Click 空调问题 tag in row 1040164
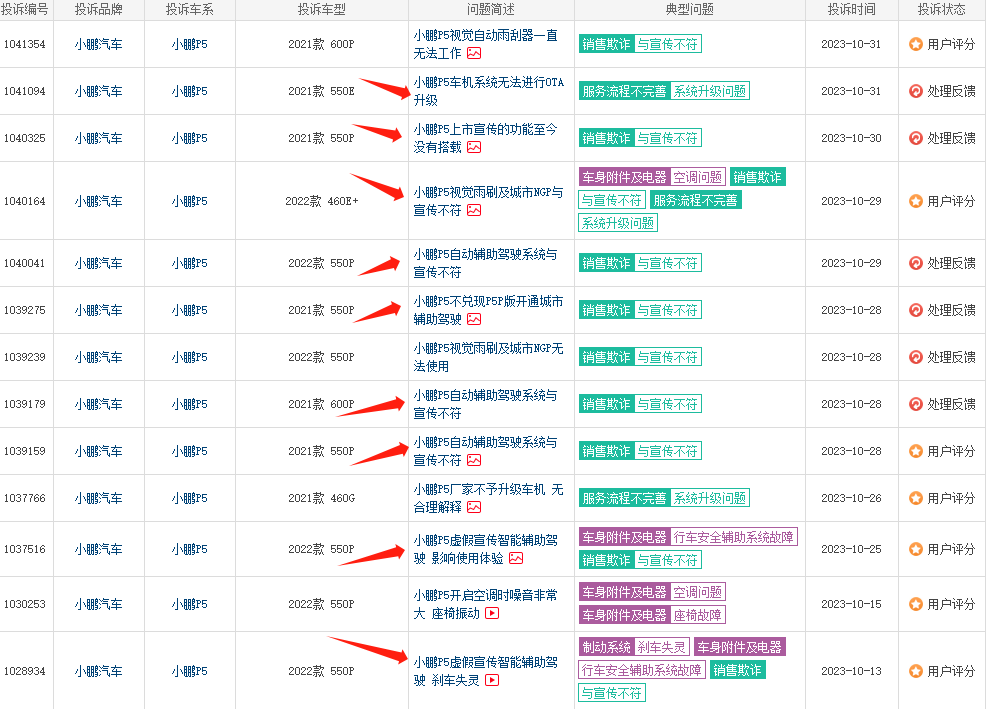993x709 pixels. coord(697,177)
